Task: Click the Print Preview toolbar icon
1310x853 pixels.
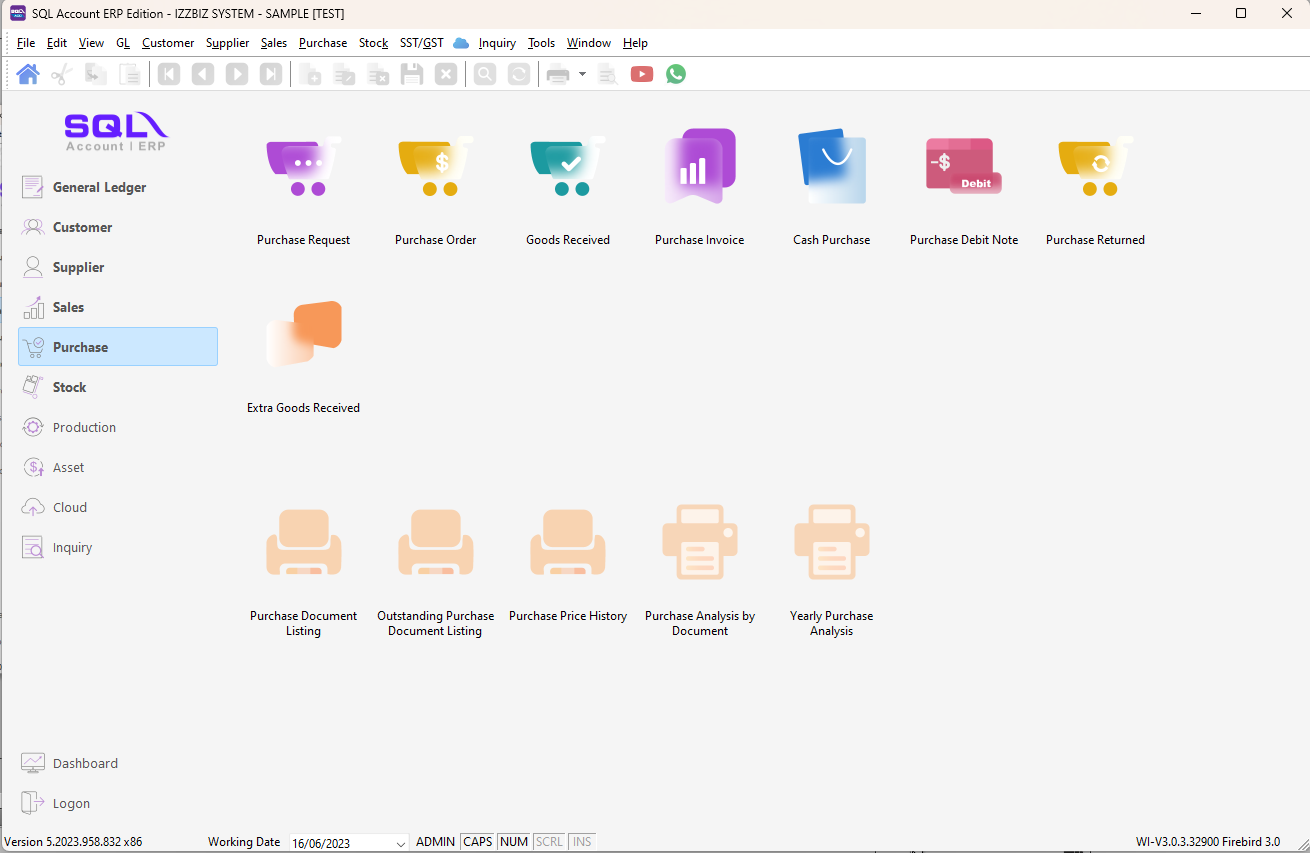Action: (x=608, y=74)
